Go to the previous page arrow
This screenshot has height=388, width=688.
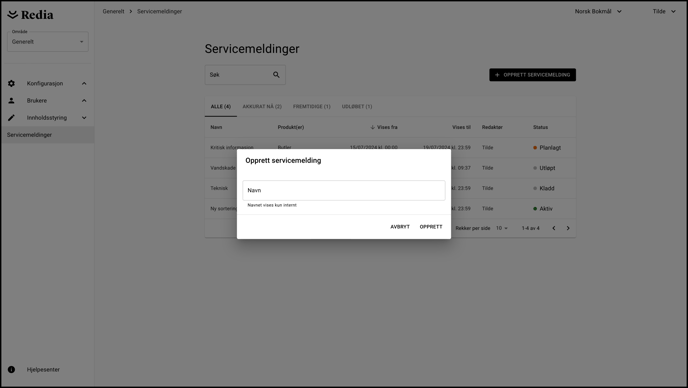click(x=554, y=228)
